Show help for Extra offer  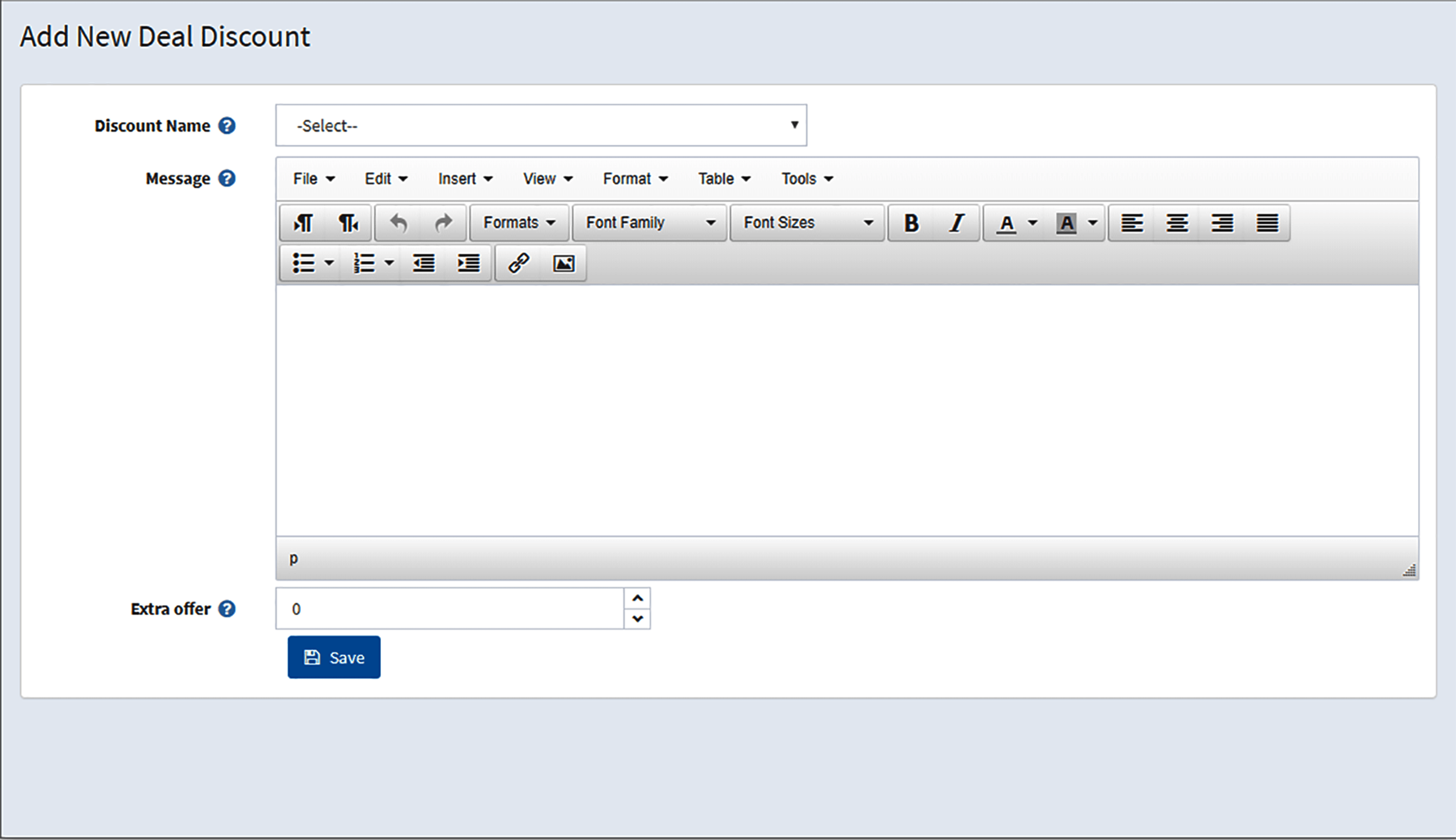[227, 608]
